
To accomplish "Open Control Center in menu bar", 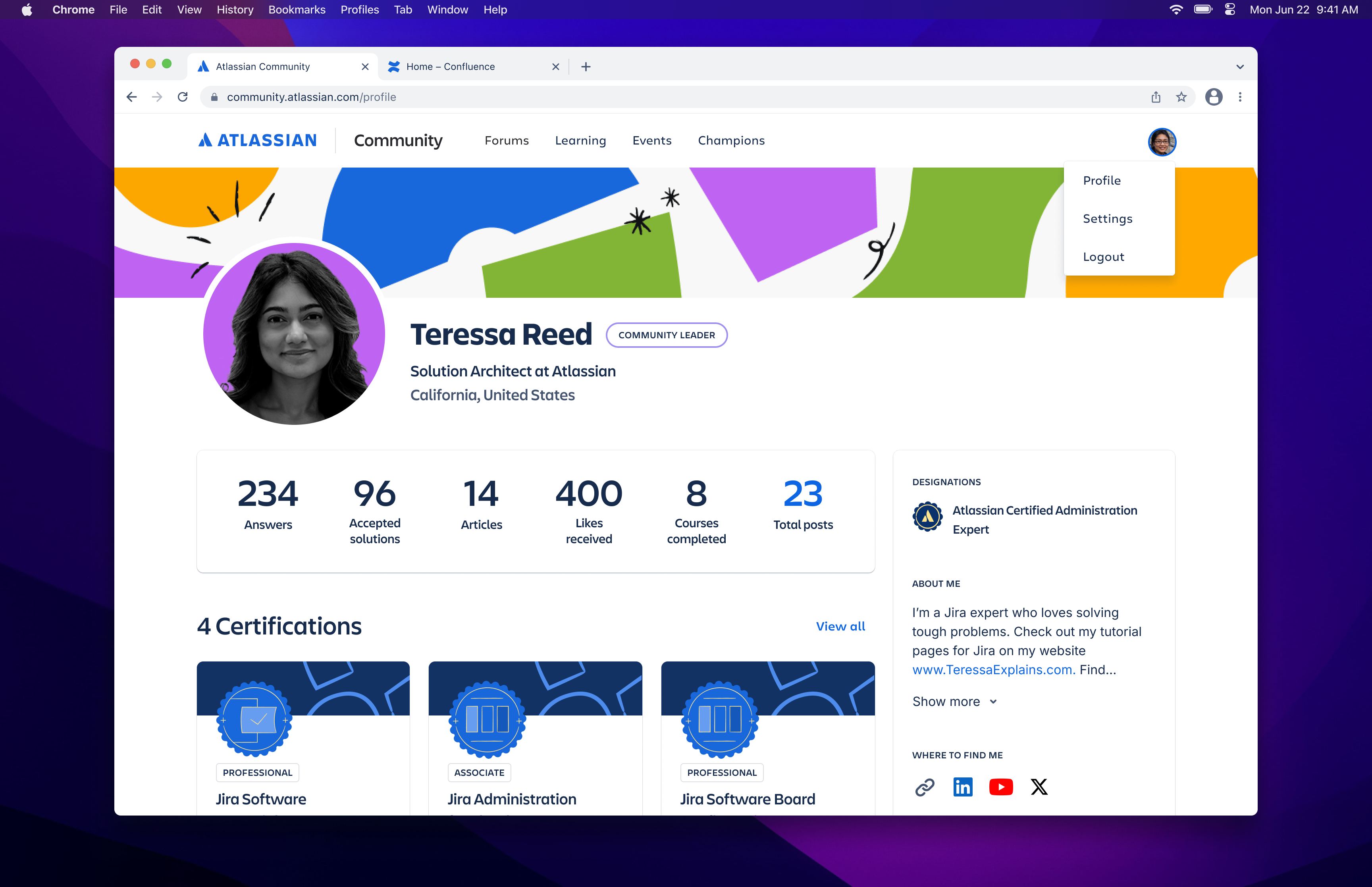I will point(1230,10).
